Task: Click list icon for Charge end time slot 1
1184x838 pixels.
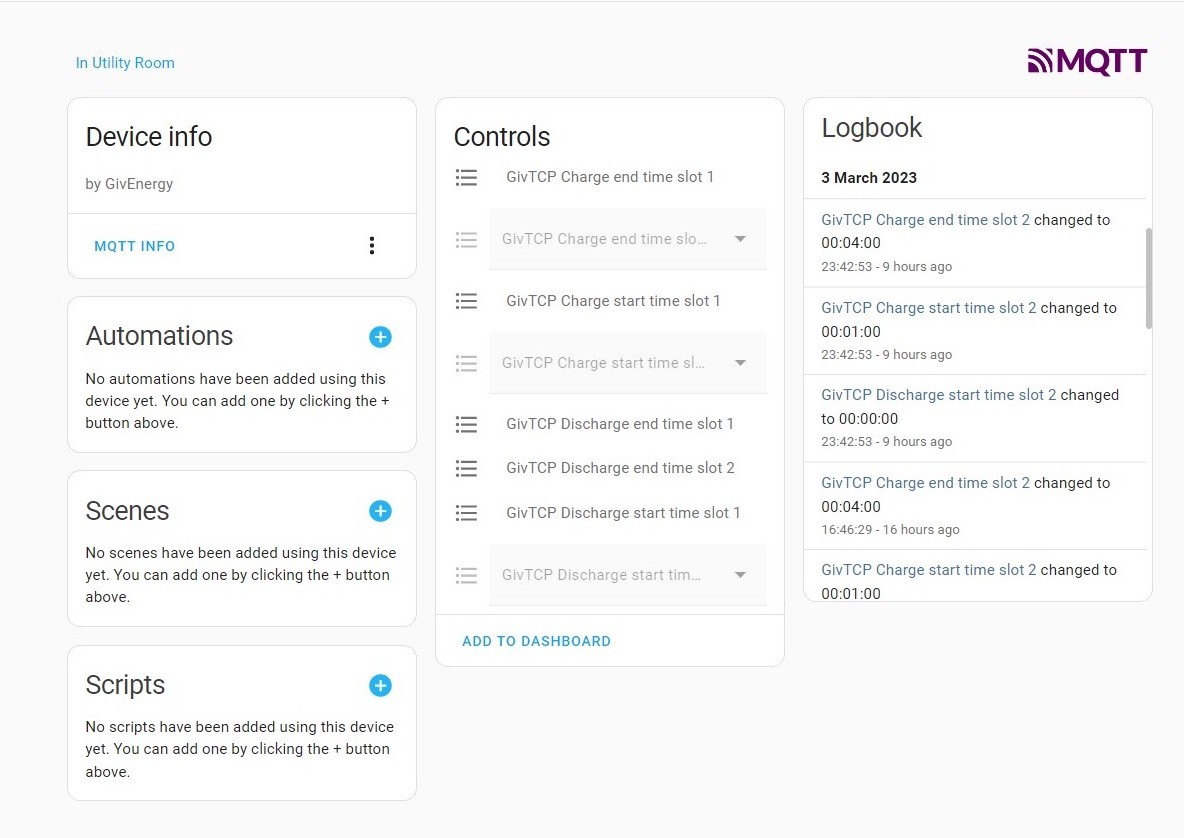Action: 467,177
